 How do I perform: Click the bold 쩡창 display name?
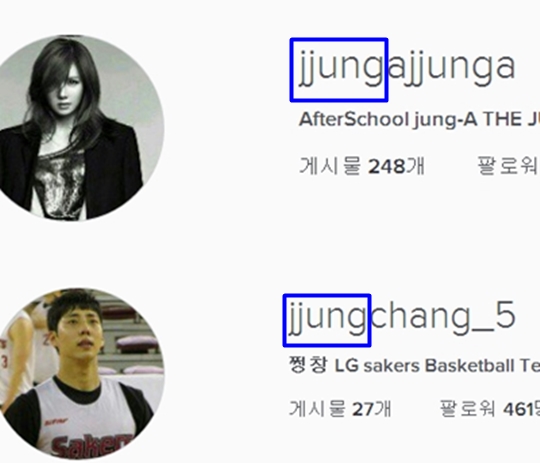tap(308, 366)
